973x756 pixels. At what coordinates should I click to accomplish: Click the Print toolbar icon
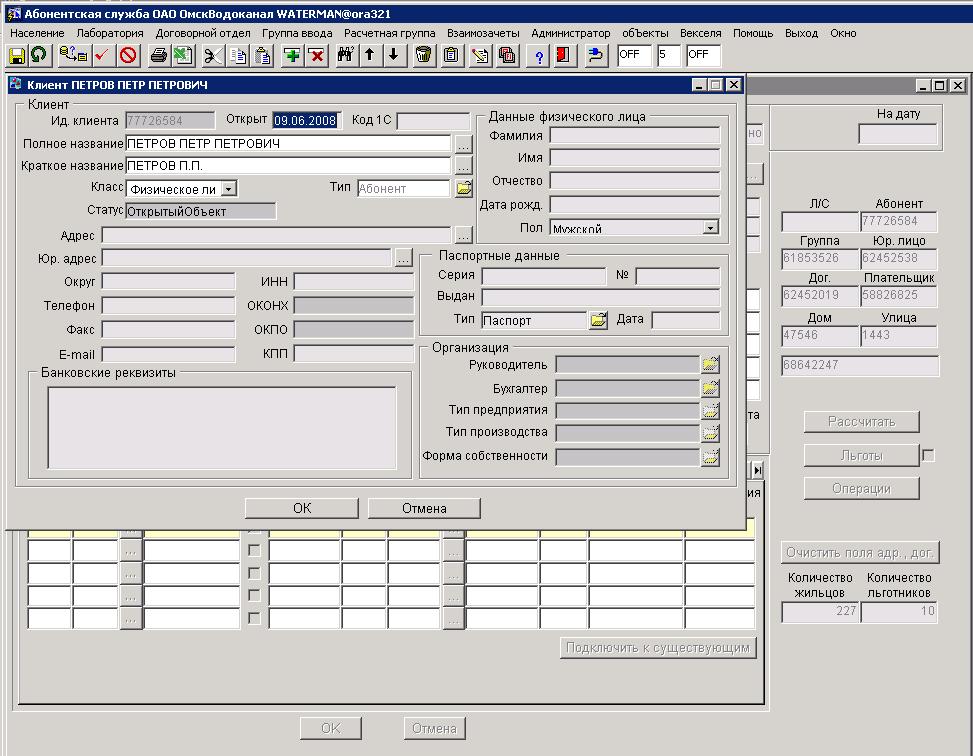(x=158, y=55)
